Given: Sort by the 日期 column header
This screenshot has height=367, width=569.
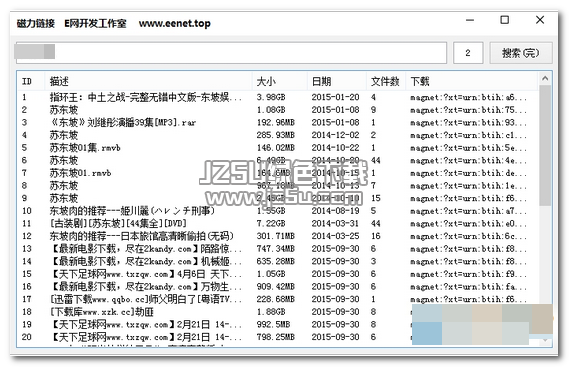Looking at the screenshot, I should 337,81.
